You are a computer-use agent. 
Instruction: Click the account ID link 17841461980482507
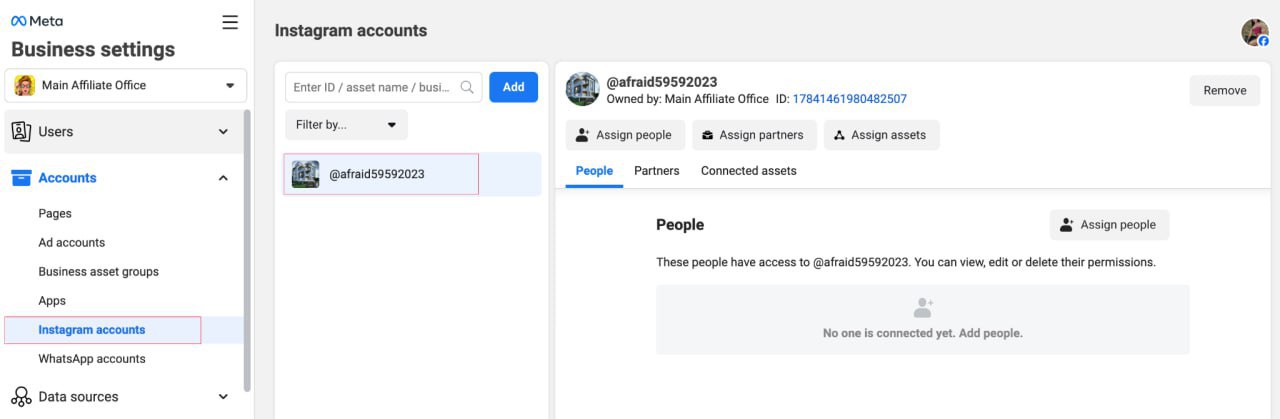850,99
